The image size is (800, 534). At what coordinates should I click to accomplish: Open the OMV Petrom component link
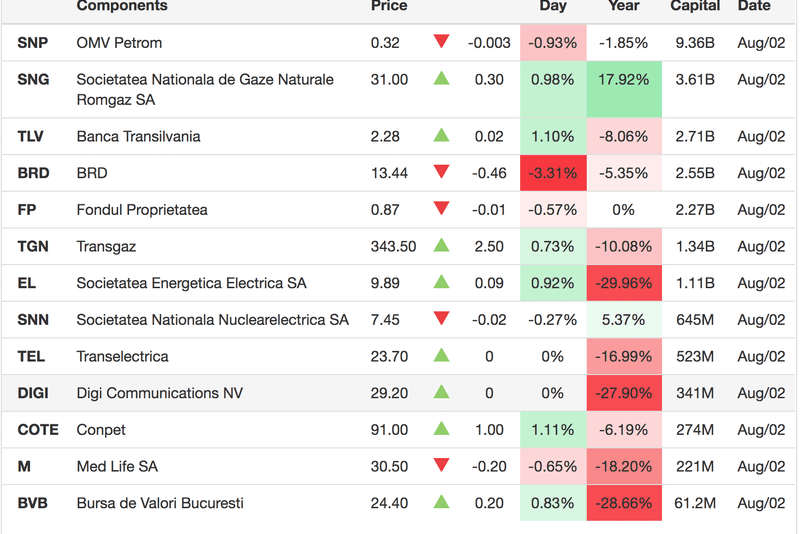coord(119,43)
